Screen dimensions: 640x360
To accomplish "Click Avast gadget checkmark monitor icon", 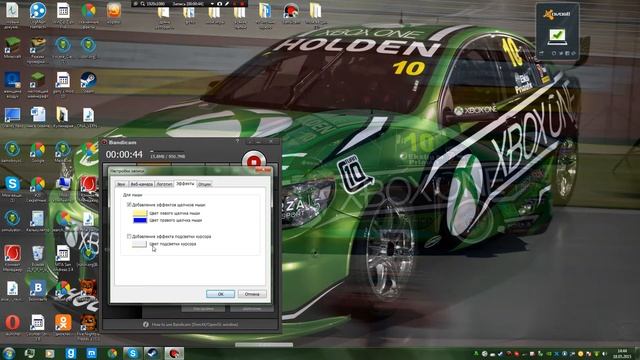I will coord(557,37).
